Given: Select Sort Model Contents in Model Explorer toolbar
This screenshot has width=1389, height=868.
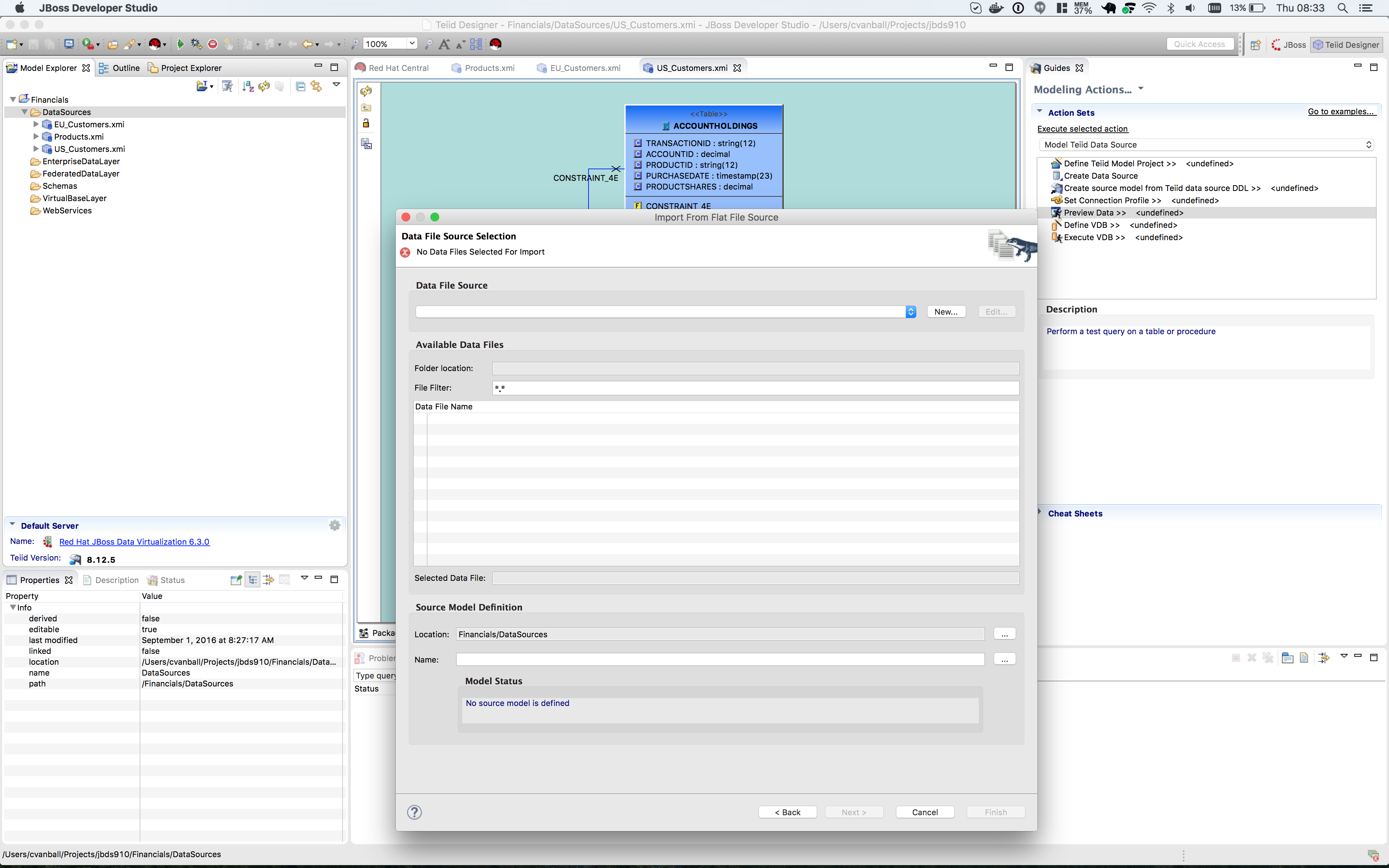Looking at the screenshot, I should [247, 86].
